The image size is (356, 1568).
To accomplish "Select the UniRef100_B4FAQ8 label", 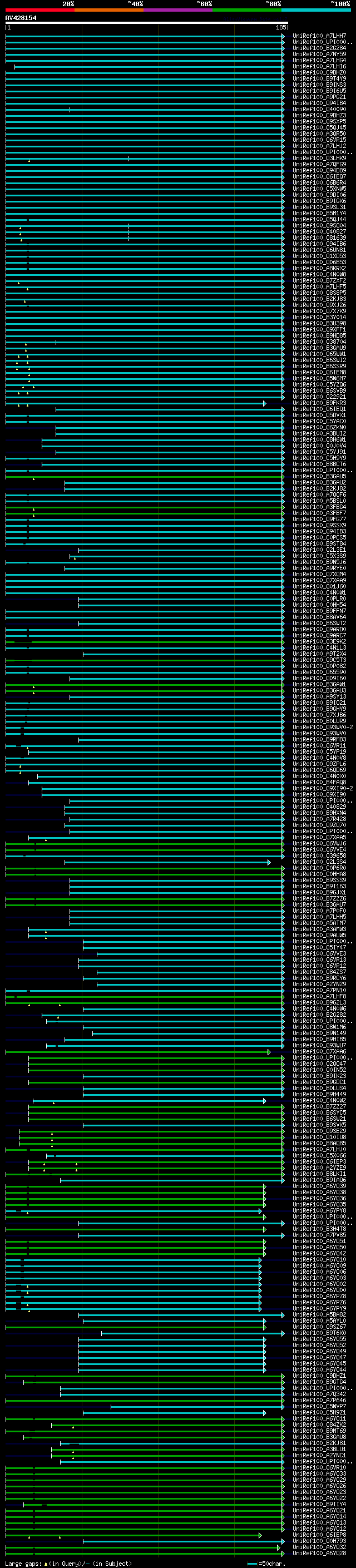I will pyautogui.click(x=319, y=782).
